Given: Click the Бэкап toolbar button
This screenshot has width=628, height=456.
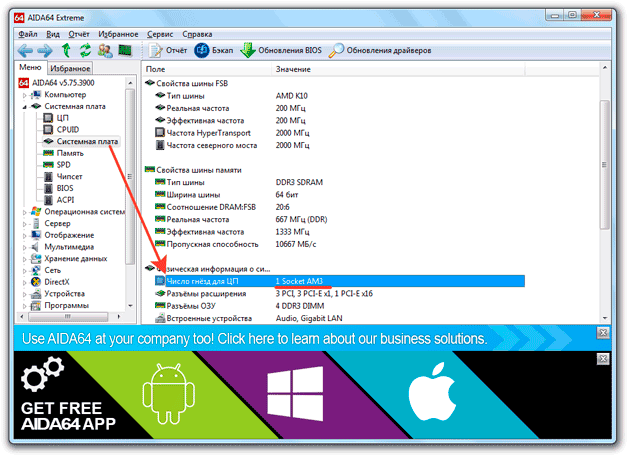Looking at the screenshot, I should [213, 50].
